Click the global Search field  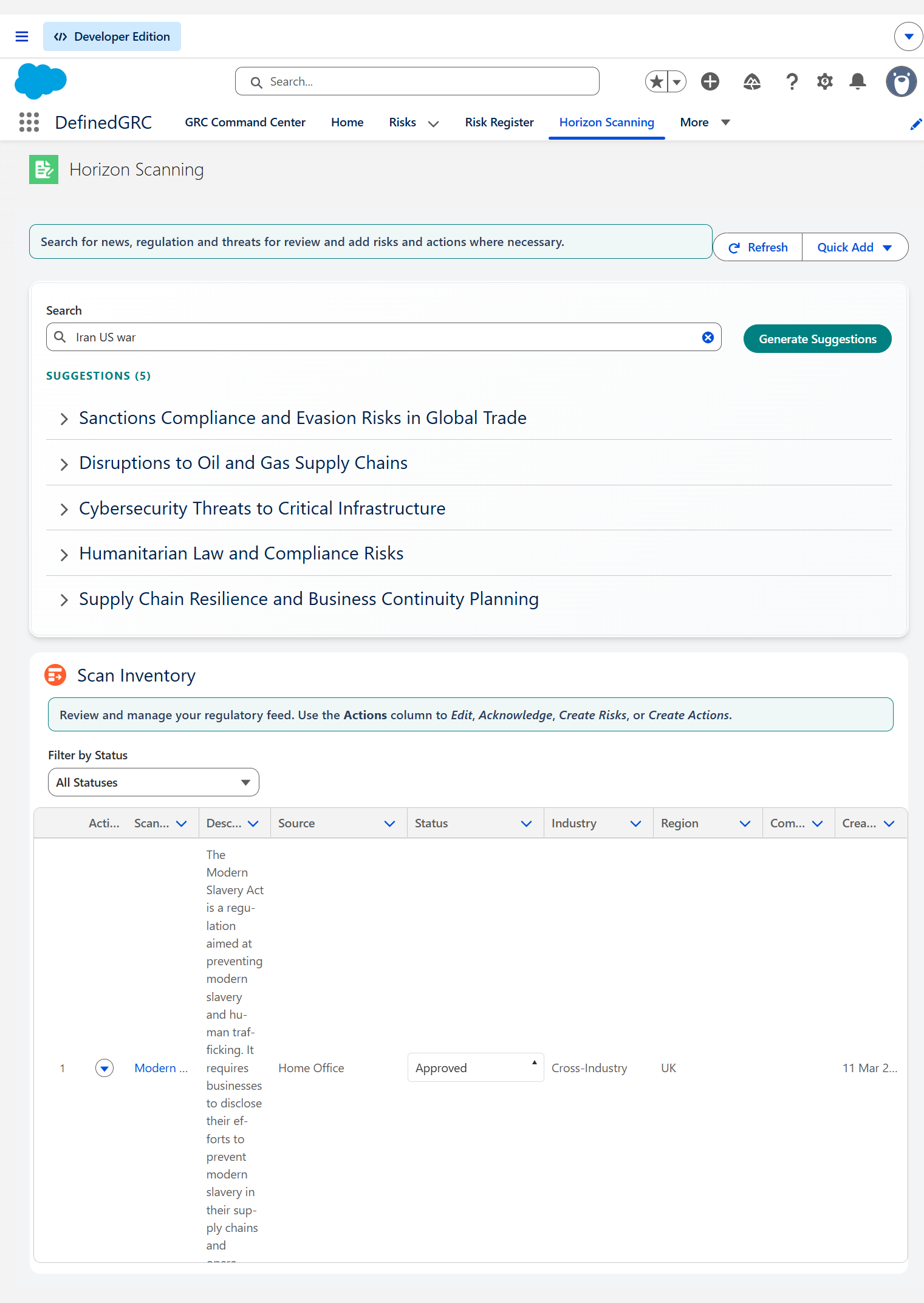click(x=417, y=81)
